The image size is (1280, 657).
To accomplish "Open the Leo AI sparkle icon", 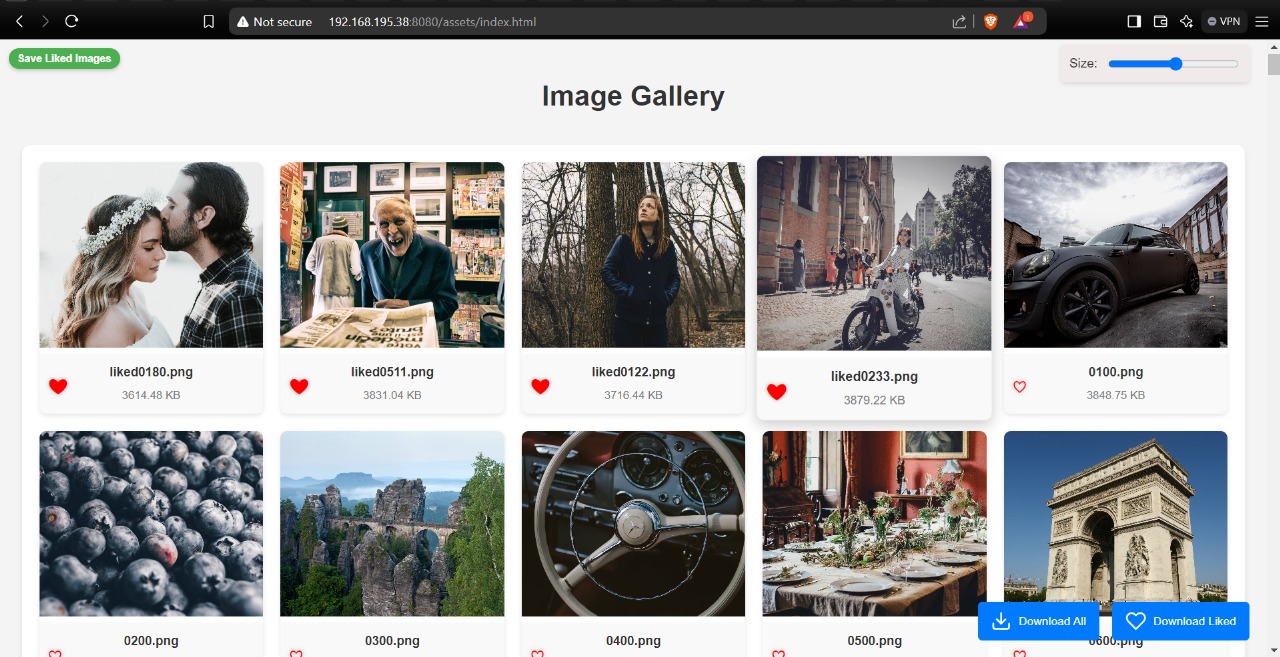I will [x=1187, y=21].
